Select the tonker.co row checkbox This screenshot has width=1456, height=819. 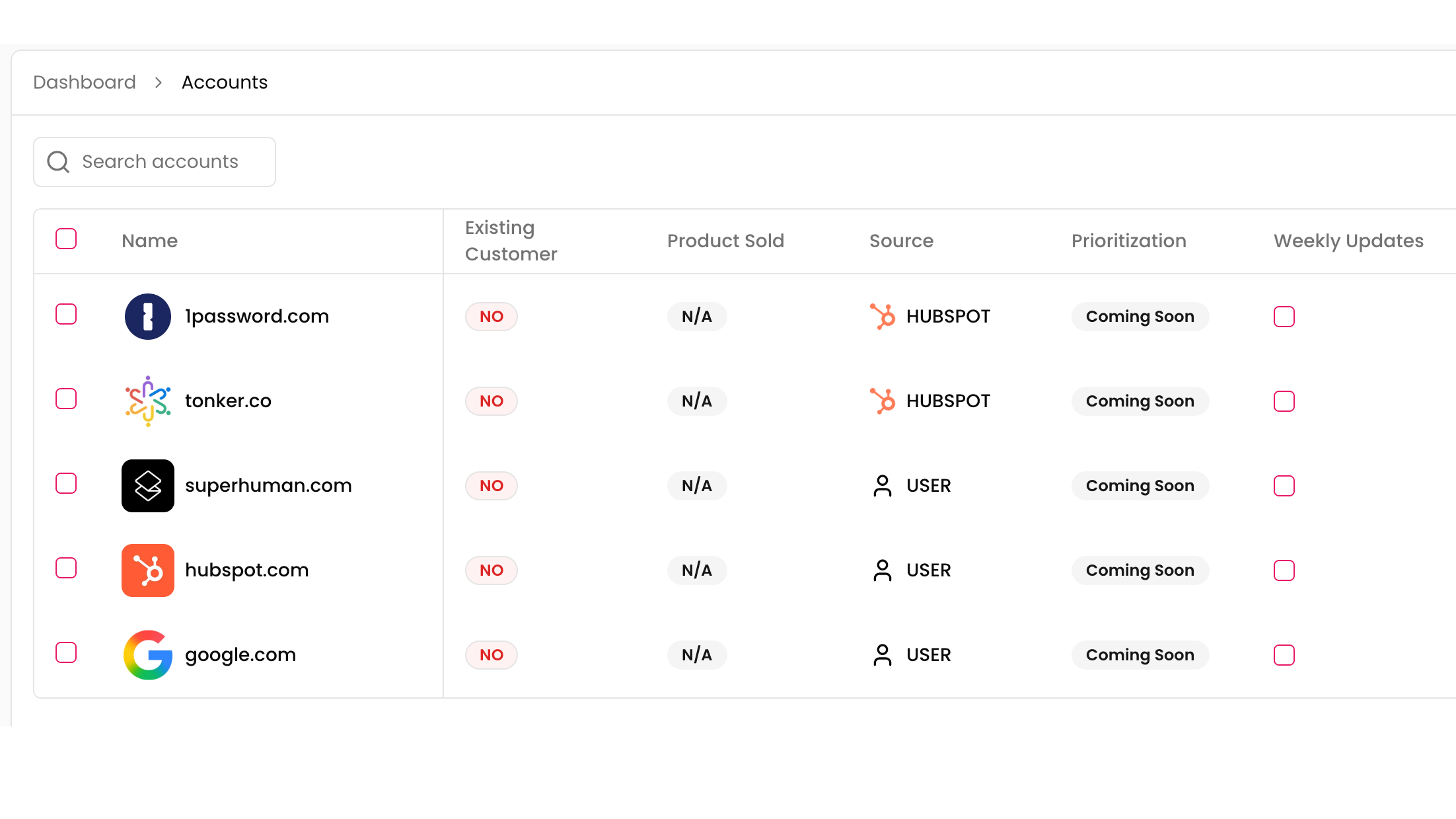point(66,399)
